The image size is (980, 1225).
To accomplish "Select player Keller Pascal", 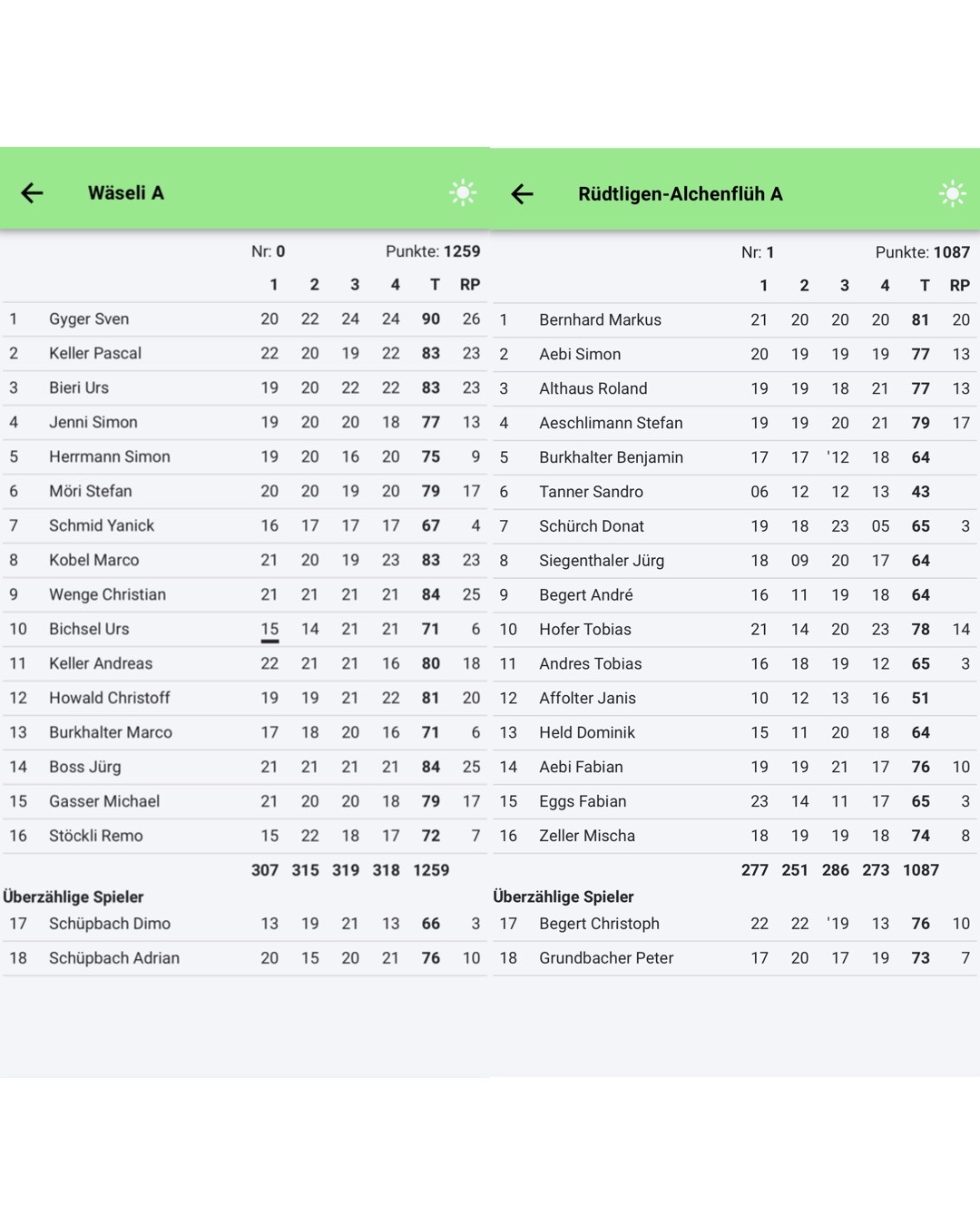I will [95, 354].
